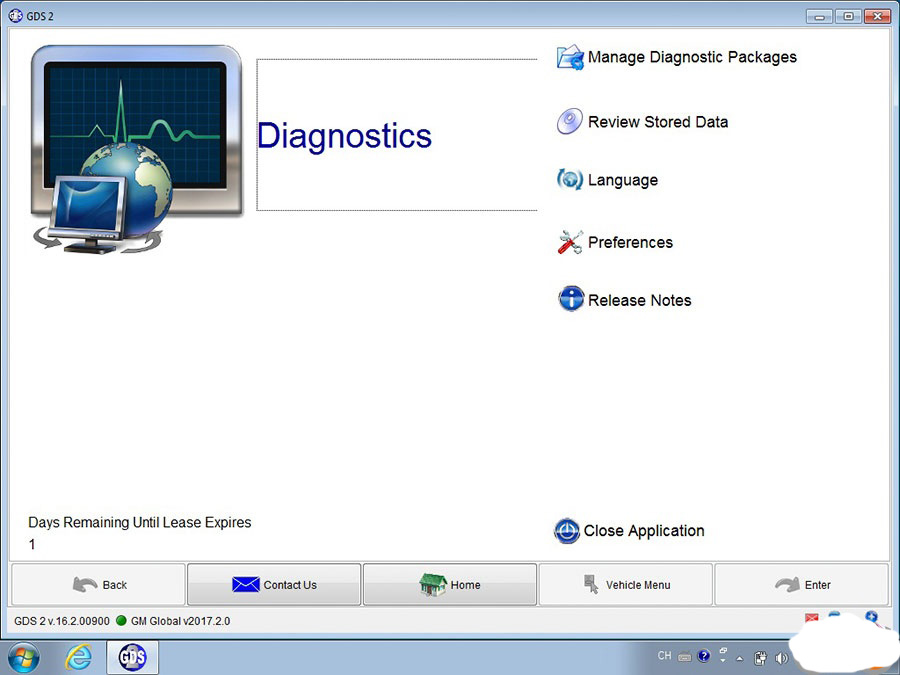Click the blue plus icon in status bar

click(x=871, y=617)
